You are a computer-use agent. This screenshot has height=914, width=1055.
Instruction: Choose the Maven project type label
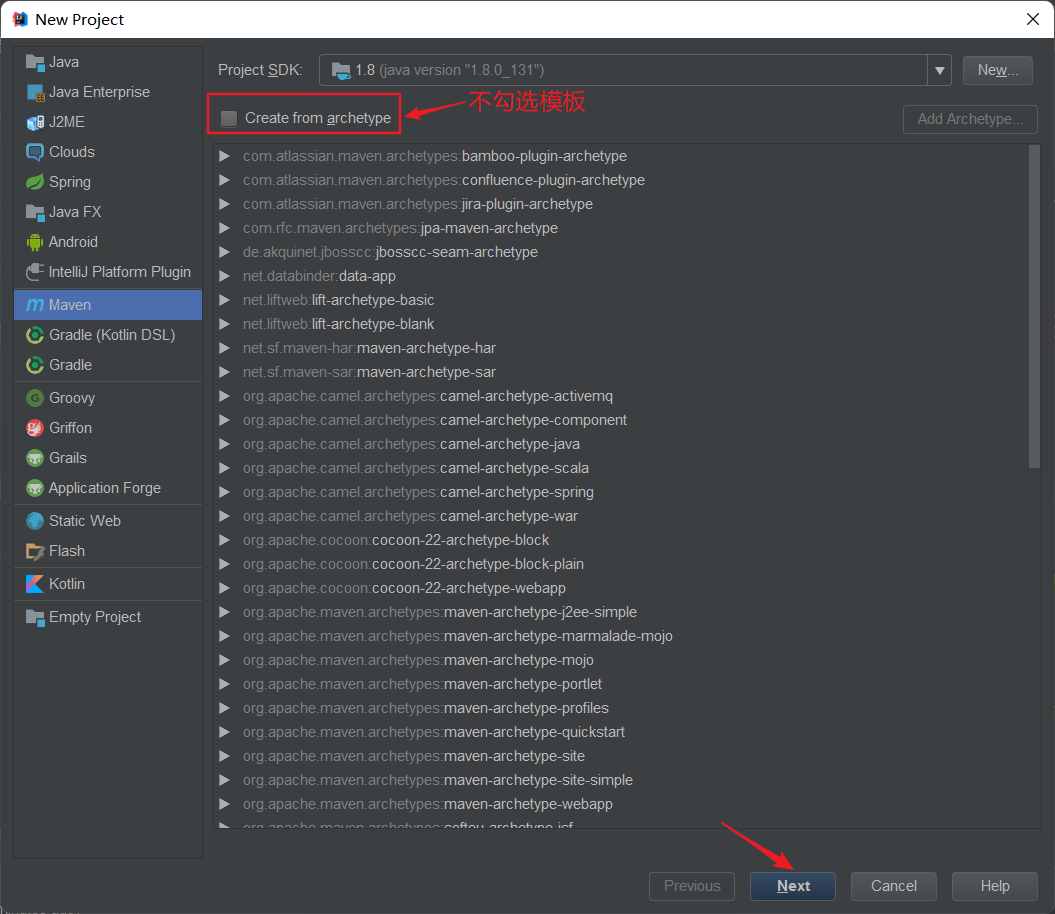69,305
